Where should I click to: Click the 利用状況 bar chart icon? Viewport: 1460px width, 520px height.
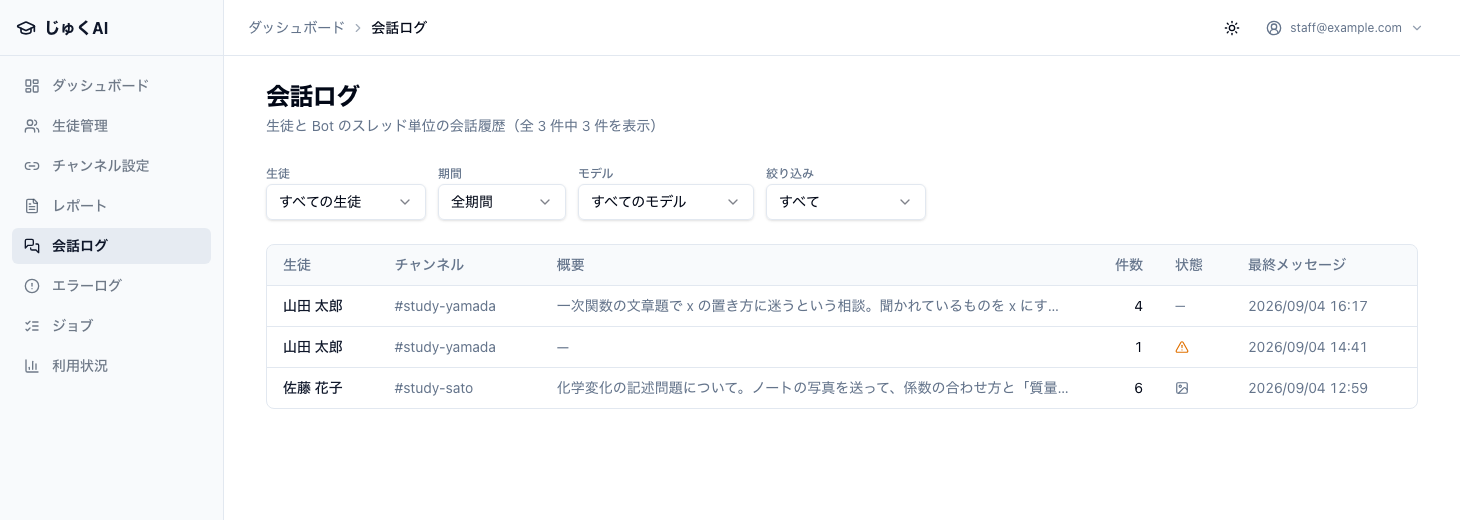[32, 366]
